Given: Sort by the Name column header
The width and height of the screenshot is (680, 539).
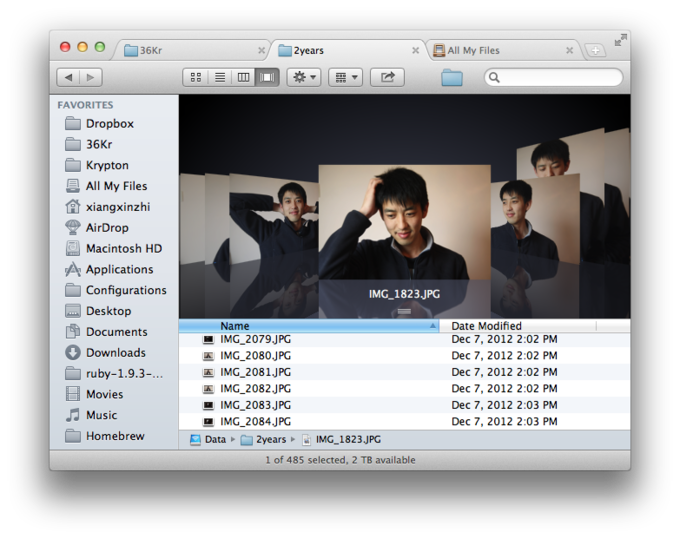Looking at the screenshot, I should point(309,326).
